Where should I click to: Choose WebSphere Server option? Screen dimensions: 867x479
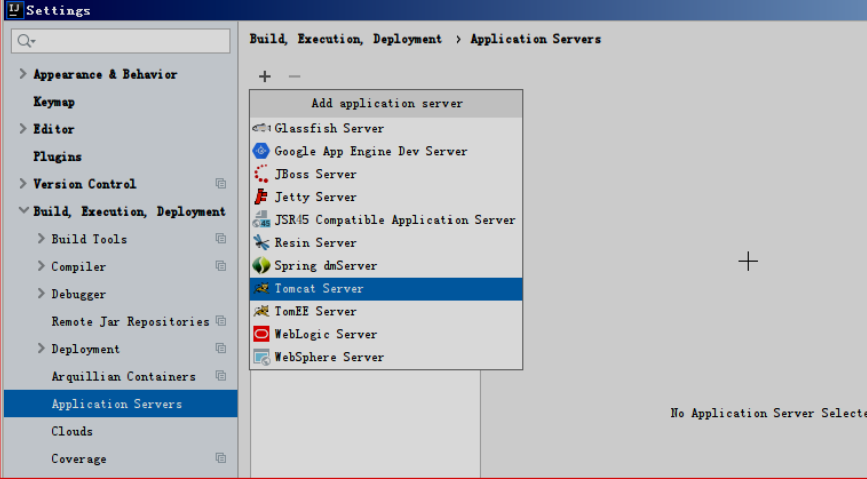point(386,357)
